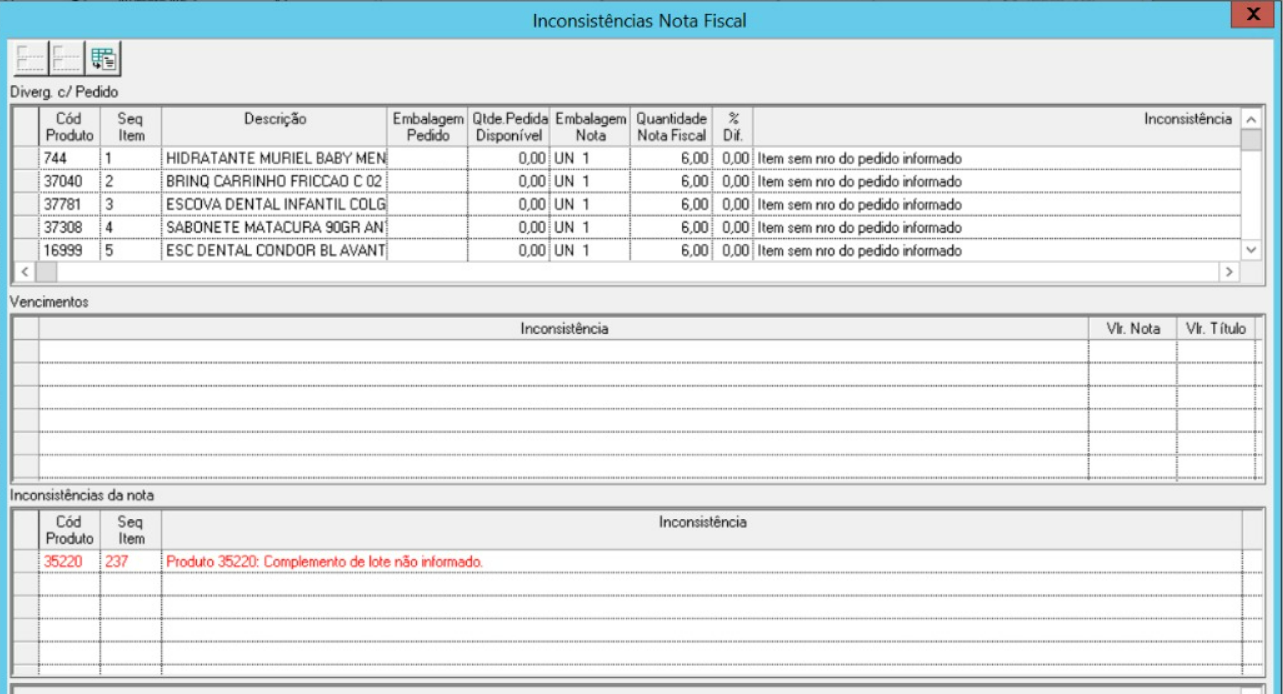Click BRINQ CARRINHO FRICCAO C 02 description
Screen dimensions: 1283x694
(x=275, y=181)
